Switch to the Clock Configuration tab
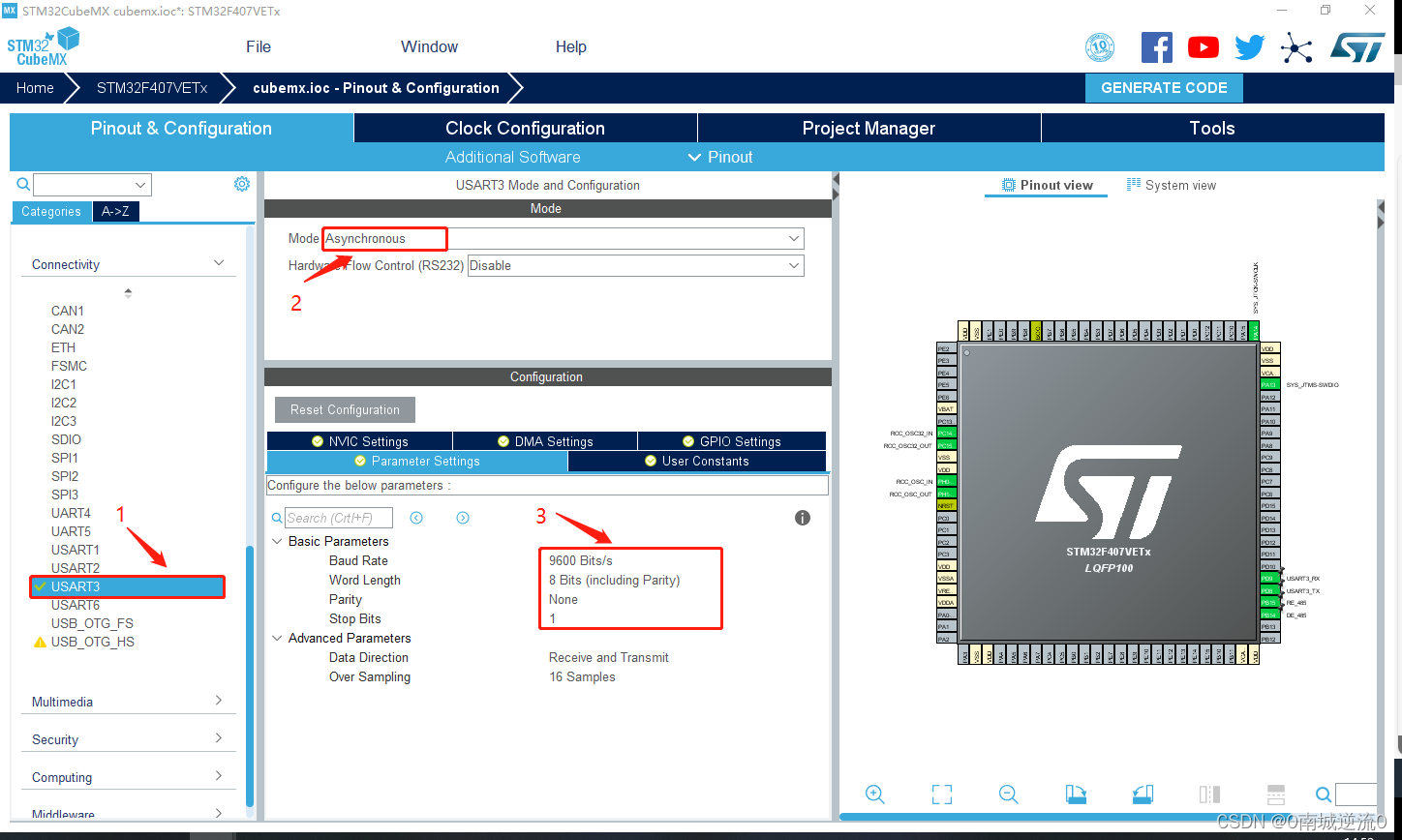Image resolution: width=1402 pixels, height=840 pixels. (524, 128)
